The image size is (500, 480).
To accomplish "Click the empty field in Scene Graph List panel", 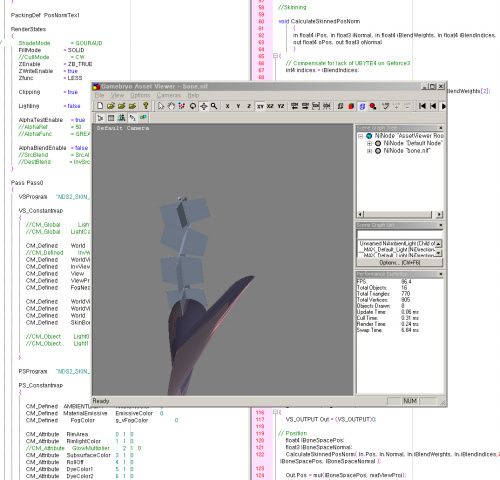I will point(400,234).
